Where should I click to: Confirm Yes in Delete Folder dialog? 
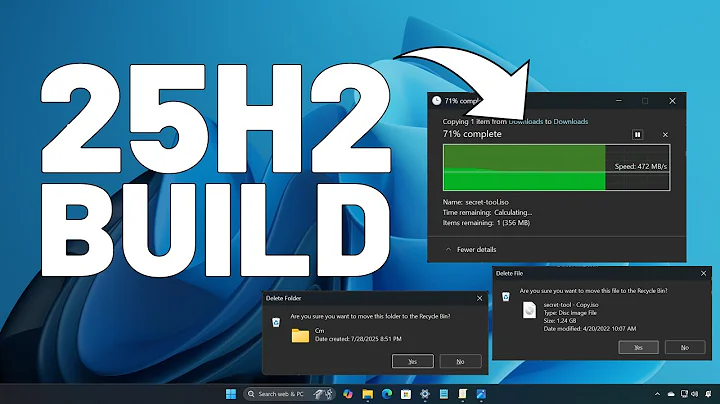point(412,361)
